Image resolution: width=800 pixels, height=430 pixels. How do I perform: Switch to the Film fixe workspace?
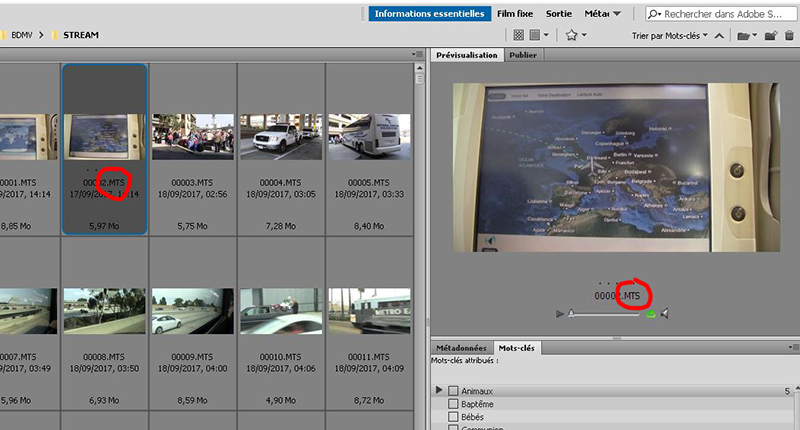(515, 14)
